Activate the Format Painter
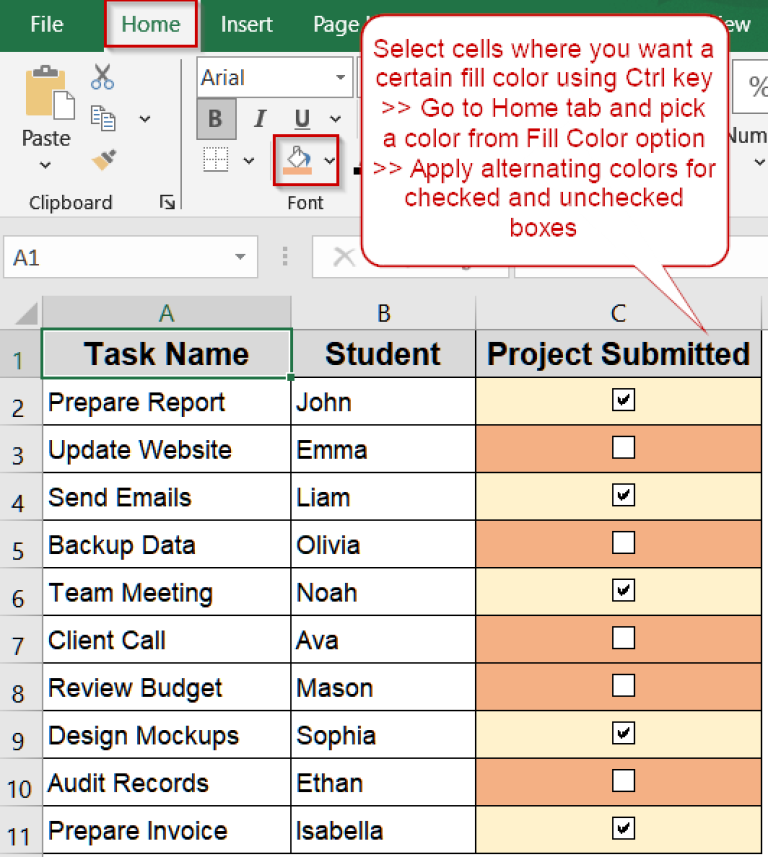Viewport: 768px width, 857px height. tap(103, 158)
